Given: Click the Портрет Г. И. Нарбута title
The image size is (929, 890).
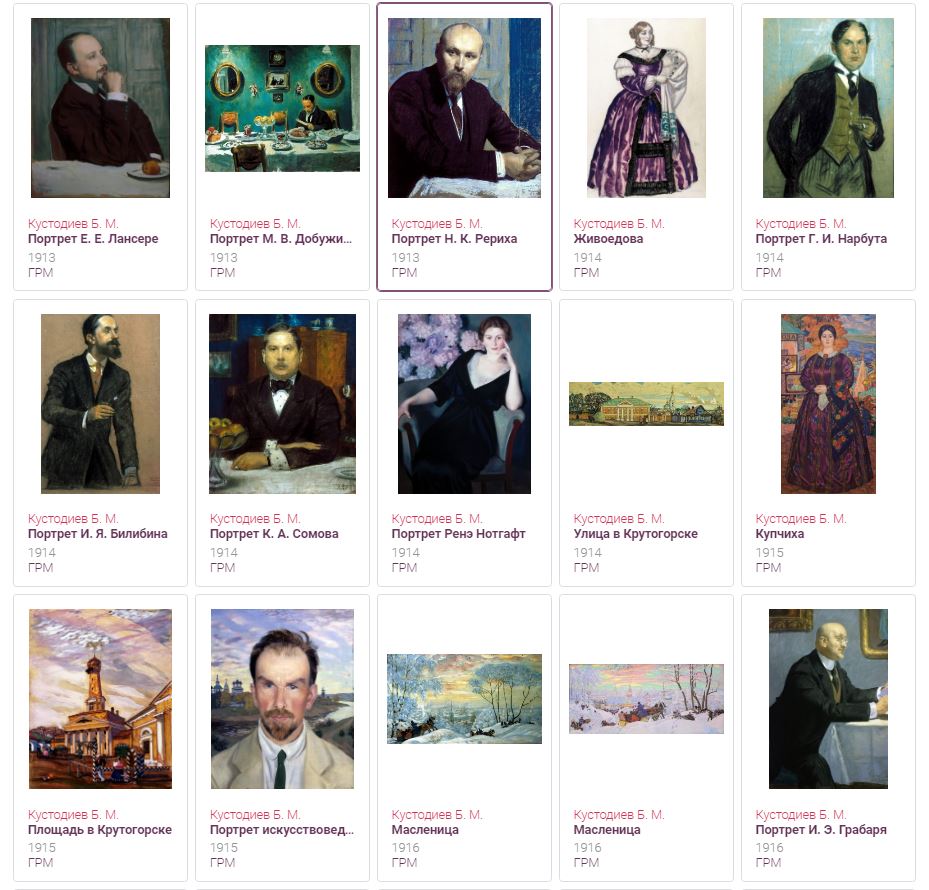Looking at the screenshot, I should (821, 239).
